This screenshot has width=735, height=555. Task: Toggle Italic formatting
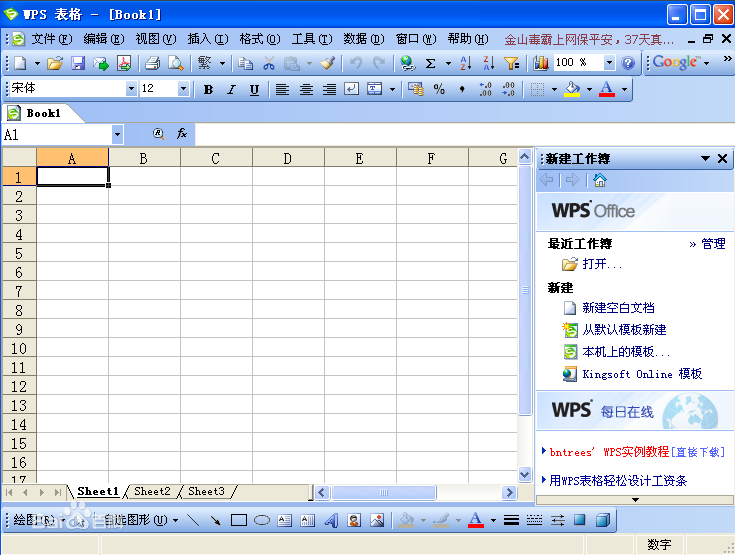pos(231,90)
